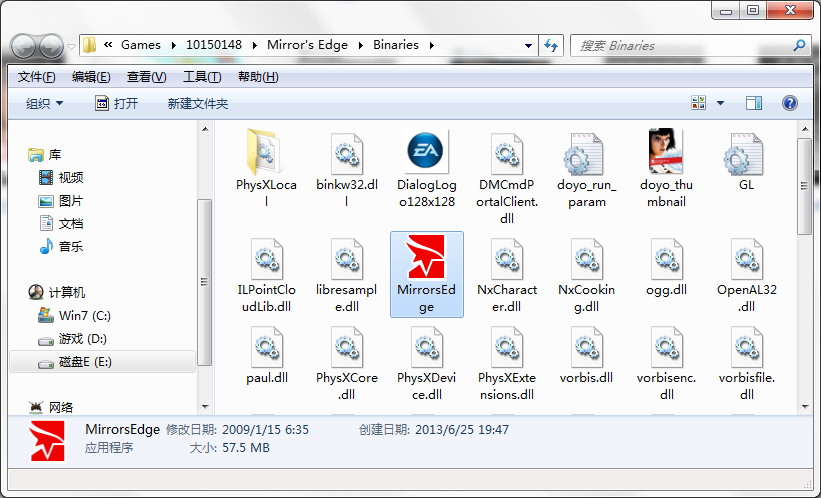This screenshot has width=821, height=498.
Task: Click navigation pane scrollbar up arrow
Action: coord(205,128)
